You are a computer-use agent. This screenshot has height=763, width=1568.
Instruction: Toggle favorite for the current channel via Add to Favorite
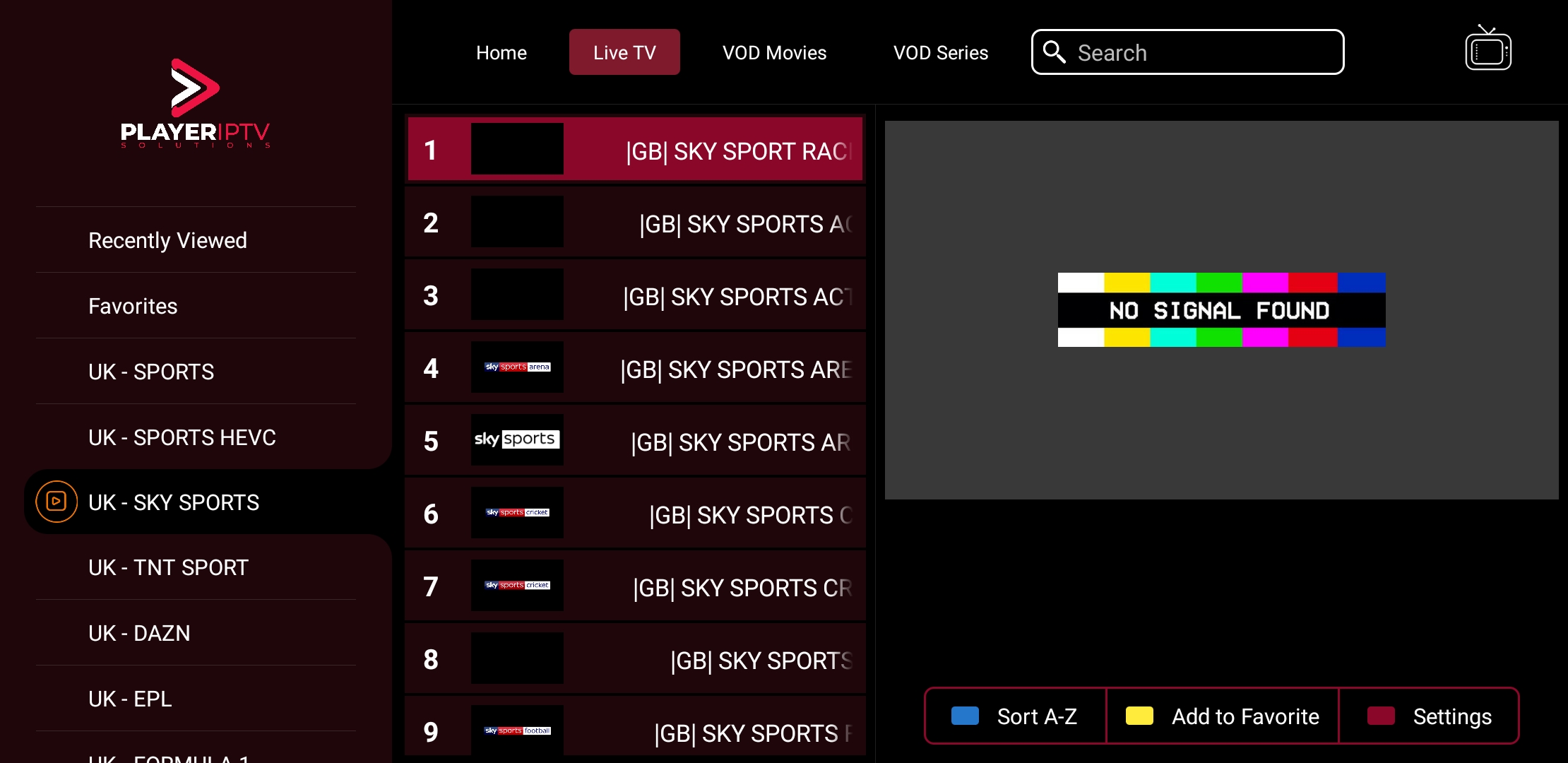1245,716
